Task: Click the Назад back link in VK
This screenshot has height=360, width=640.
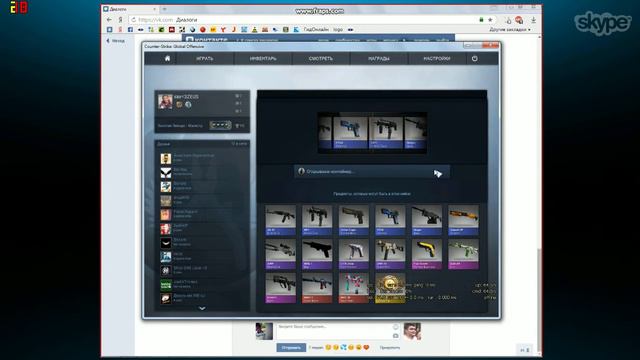Action: click(116, 41)
